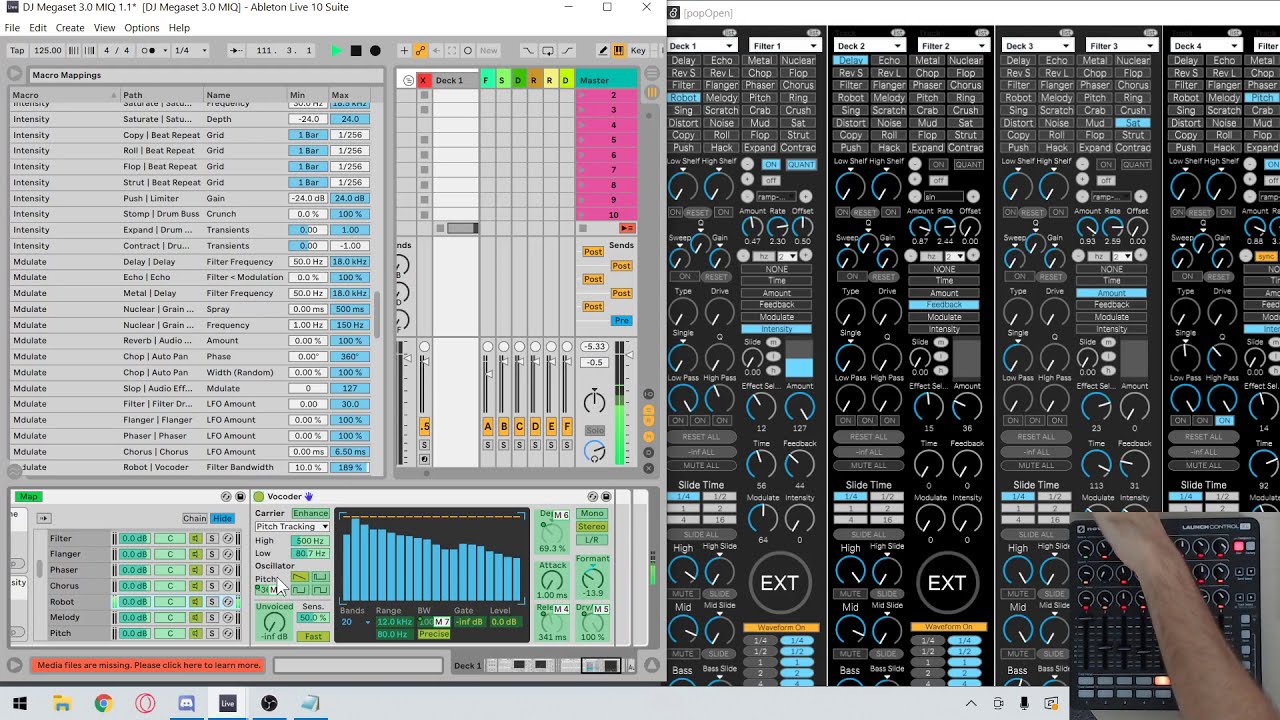
Task: Open the Deck 1 selector dropdown in popOpen
Action: [702, 46]
